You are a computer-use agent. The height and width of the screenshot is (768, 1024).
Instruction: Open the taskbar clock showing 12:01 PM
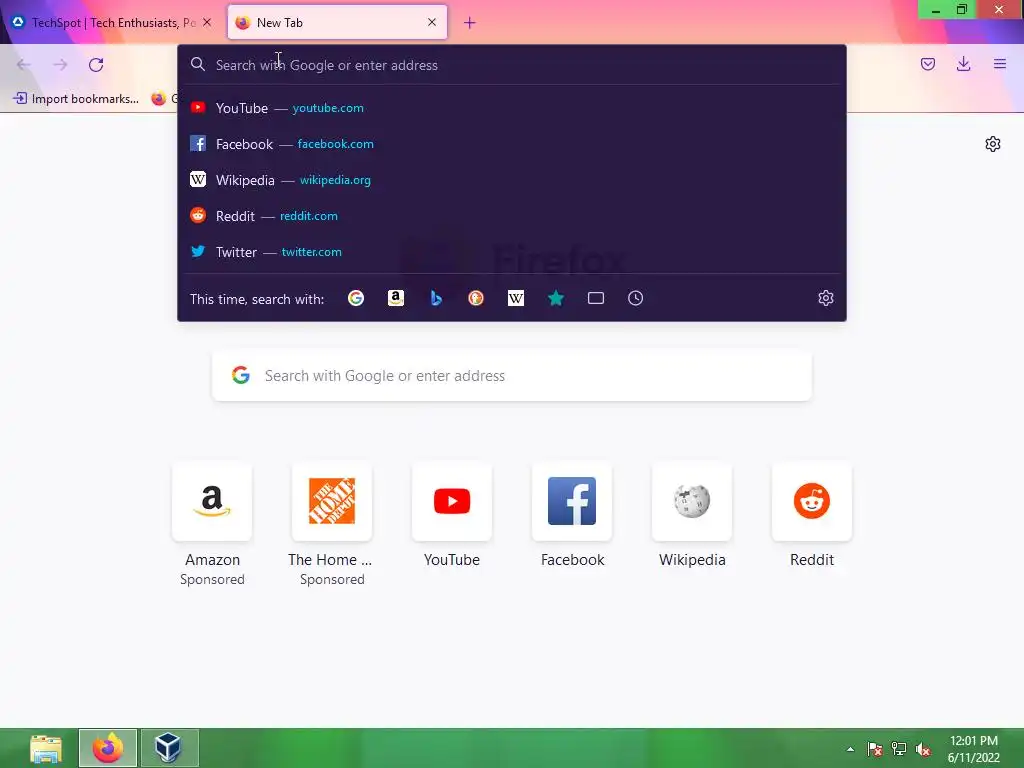coord(974,749)
